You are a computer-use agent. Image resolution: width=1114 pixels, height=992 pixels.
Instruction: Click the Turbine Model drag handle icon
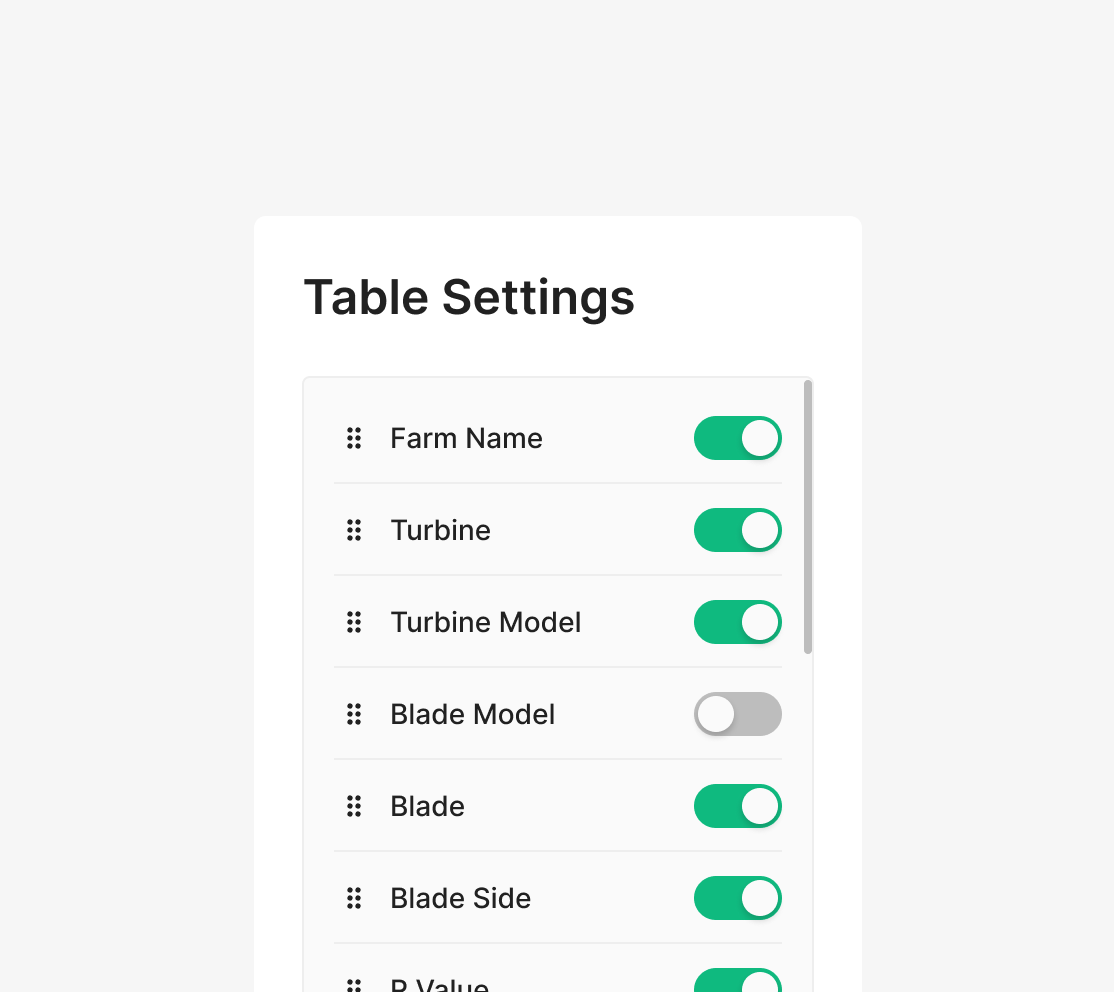click(x=354, y=622)
